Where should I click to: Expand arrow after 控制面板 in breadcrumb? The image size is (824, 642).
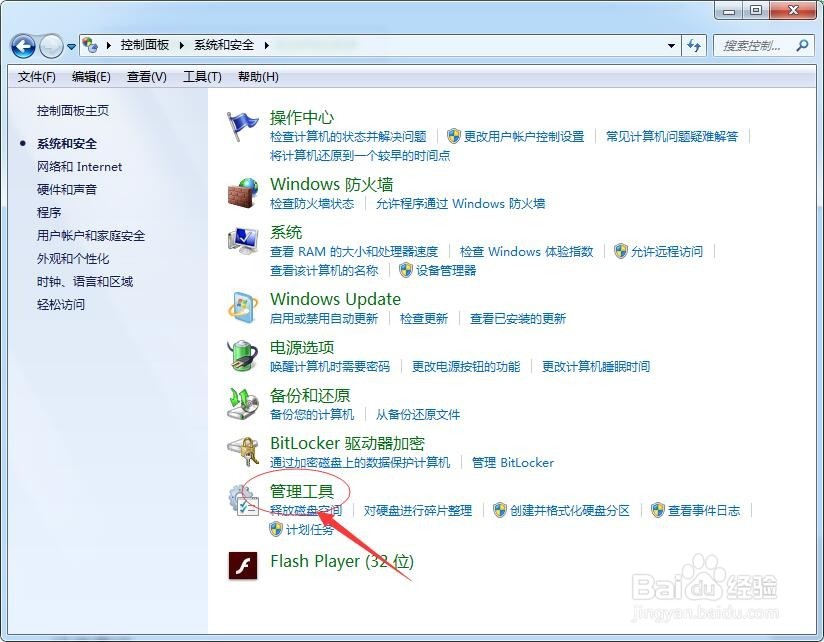(x=181, y=46)
